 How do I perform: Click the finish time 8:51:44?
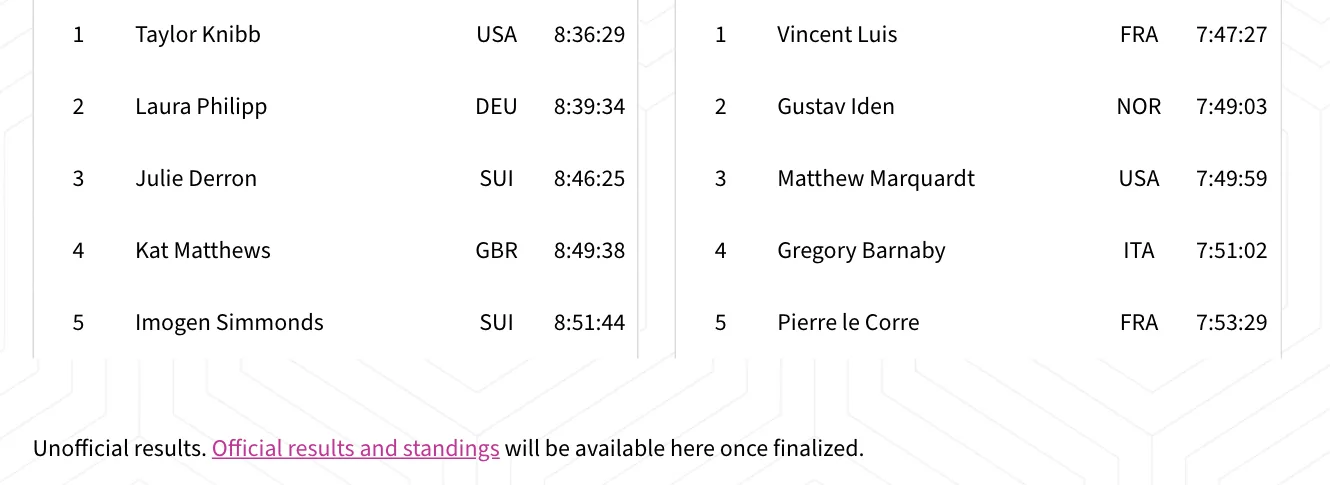[589, 322]
